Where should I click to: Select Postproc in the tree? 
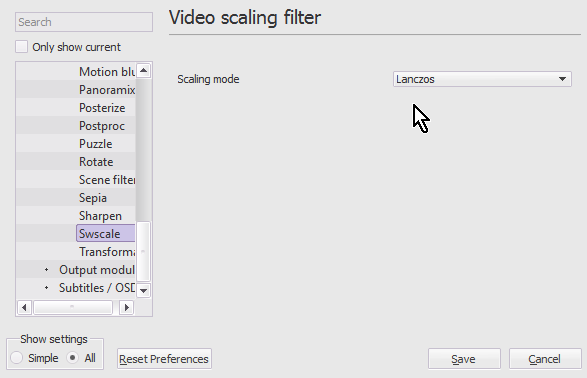pyautogui.click(x=102, y=126)
